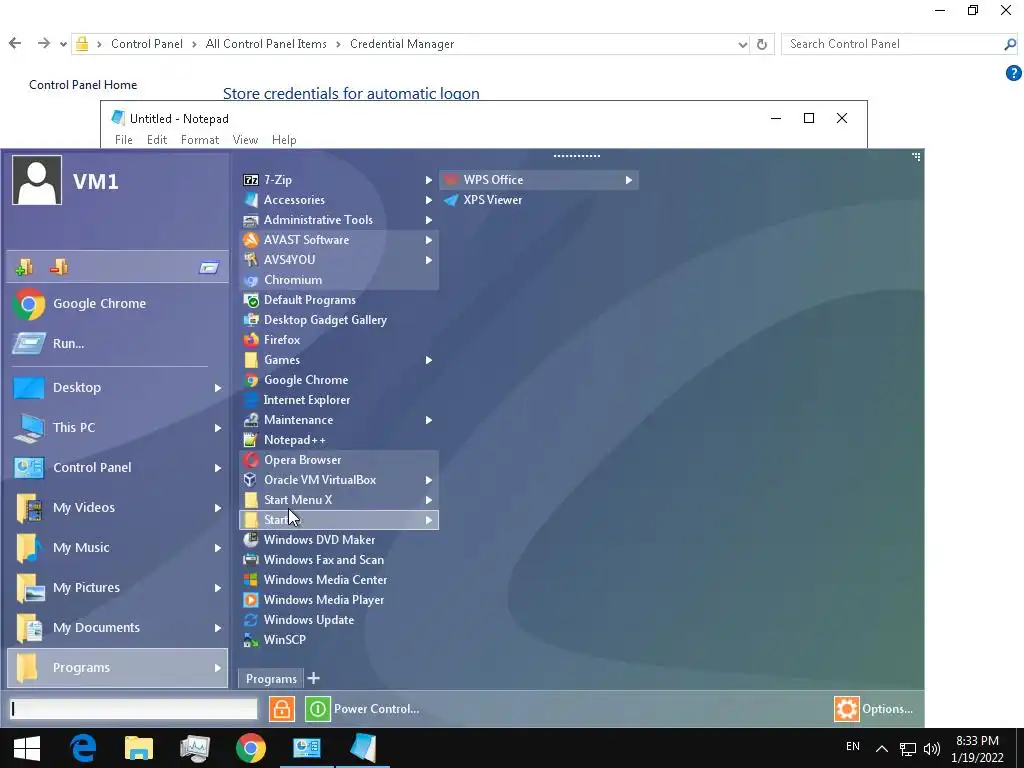
Task: Open My Pictures folder item
Action: click(x=118, y=588)
